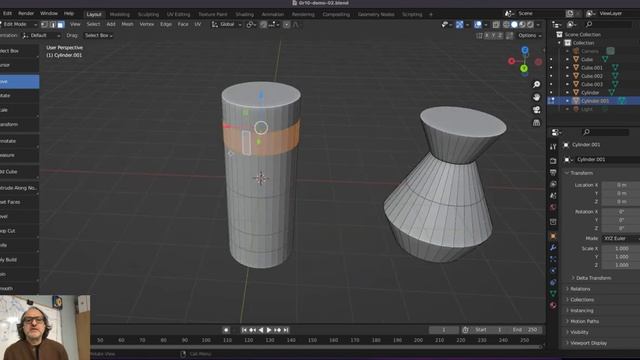Open the Physics properties tab
This screenshot has height=360, width=640.
point(553,270)
